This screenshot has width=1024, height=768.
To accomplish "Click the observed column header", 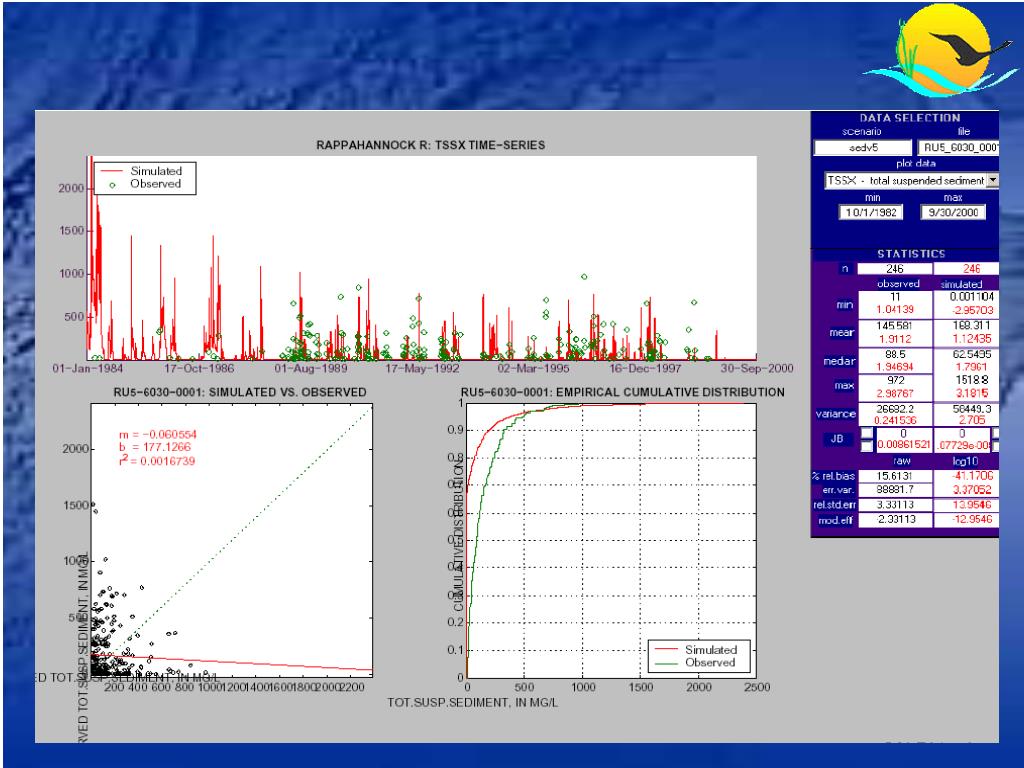I will (x=898, y=284).
